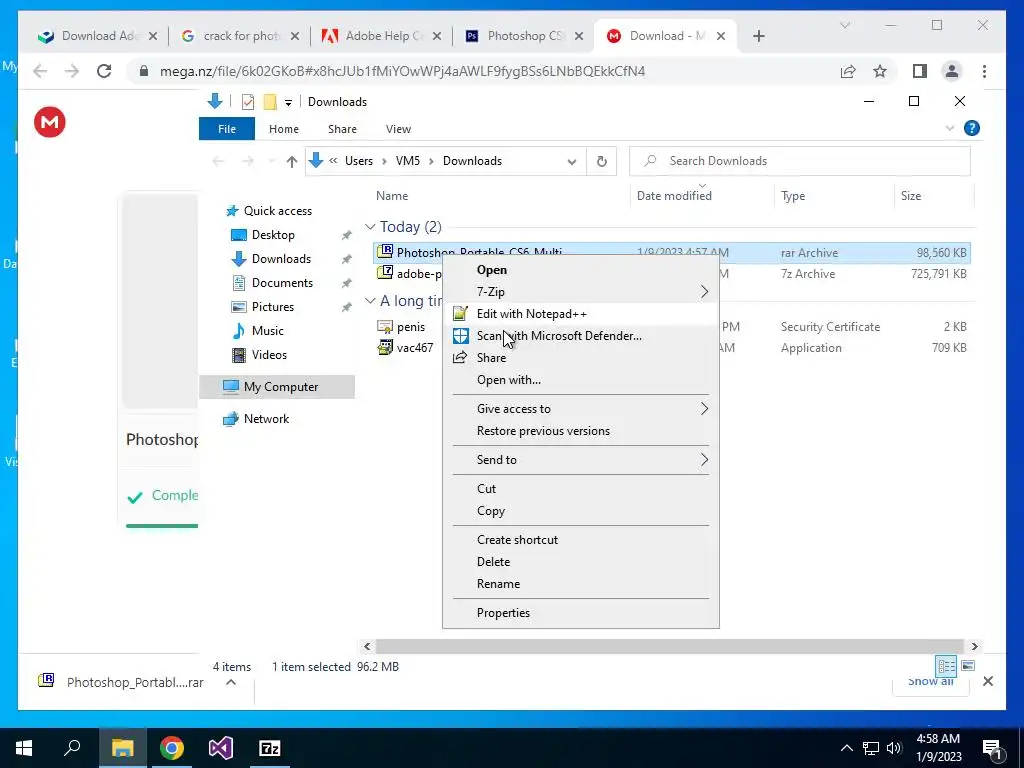Click the horizontal scrollbar in Explorer

tap(670, 647)
